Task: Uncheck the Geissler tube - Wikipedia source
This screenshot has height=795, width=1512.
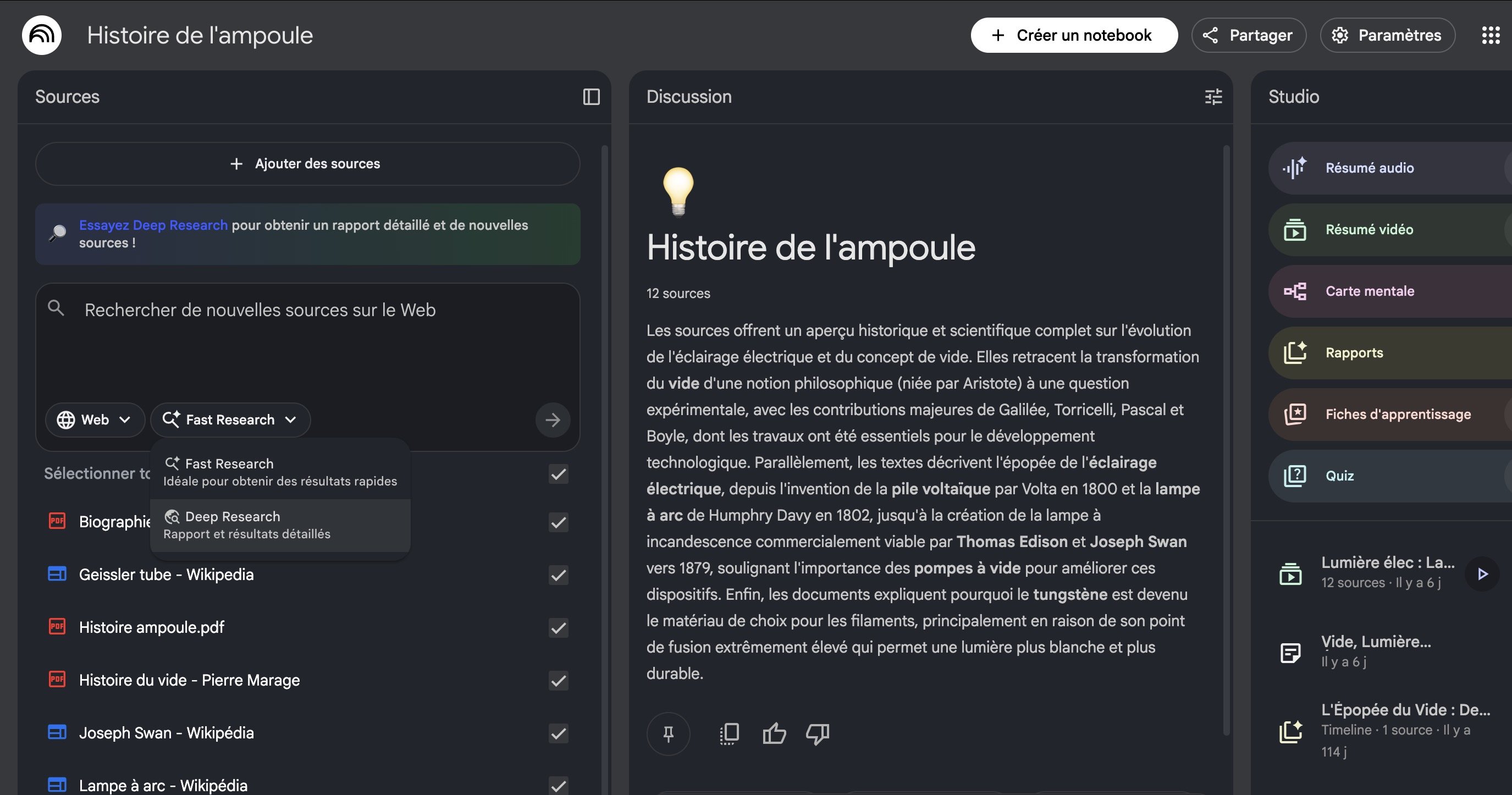Action: (x=558, y=575)
